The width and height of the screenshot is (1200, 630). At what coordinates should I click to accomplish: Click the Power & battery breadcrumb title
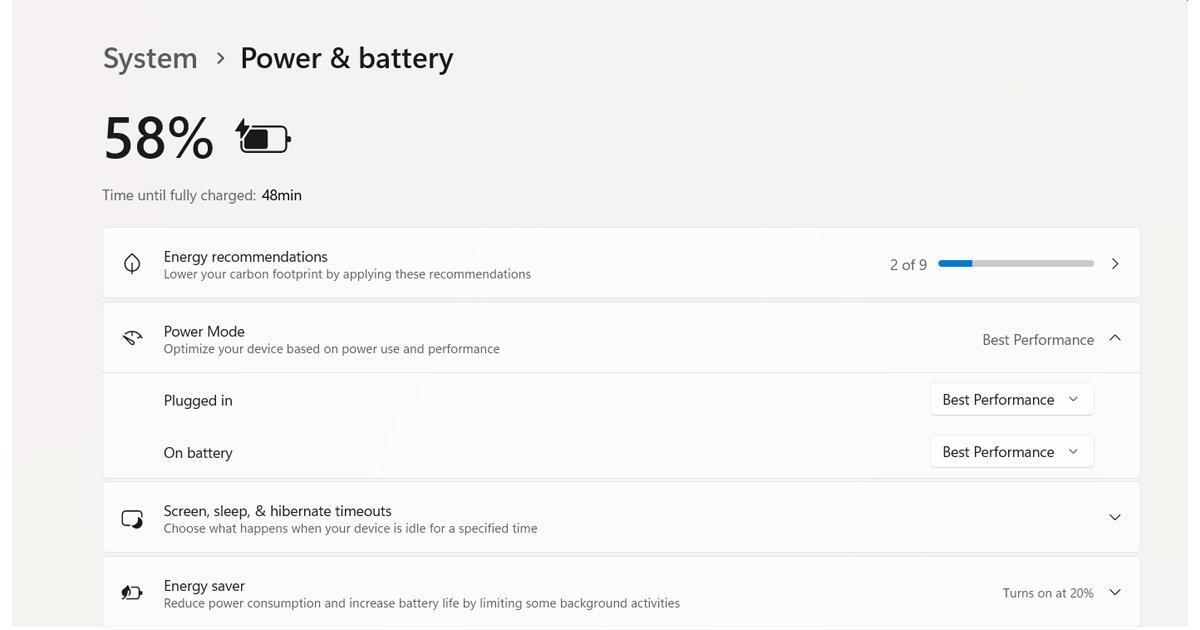pyautogui.click(x=347, y=58)
